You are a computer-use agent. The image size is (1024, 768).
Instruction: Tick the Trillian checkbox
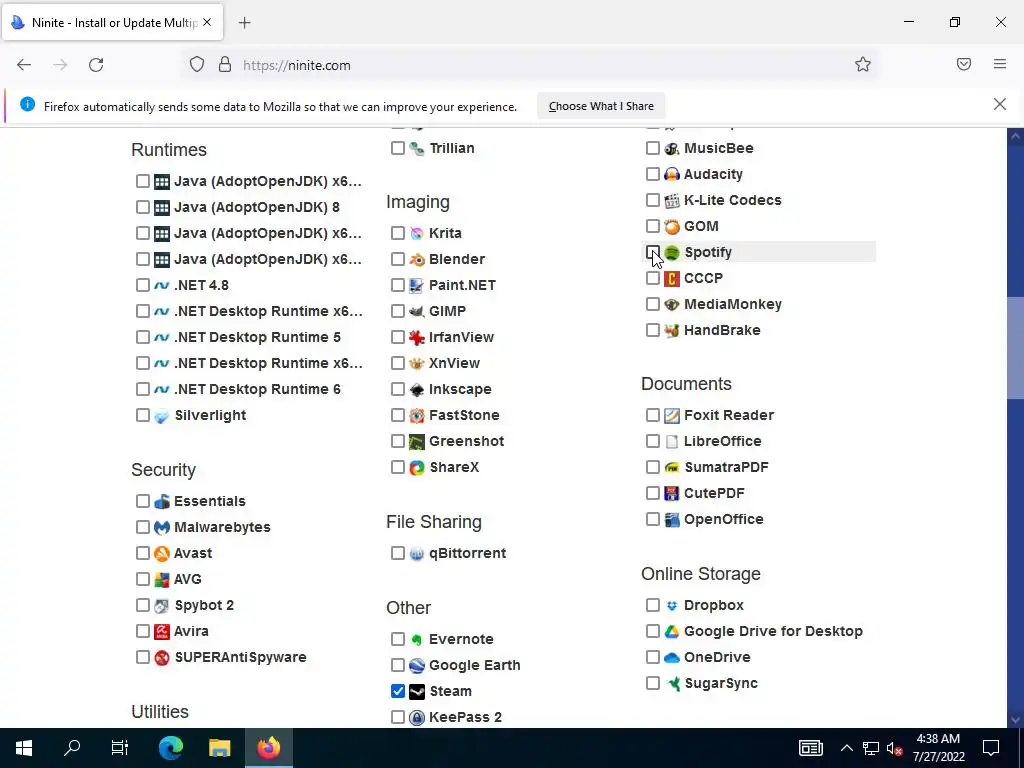point(398,148)
